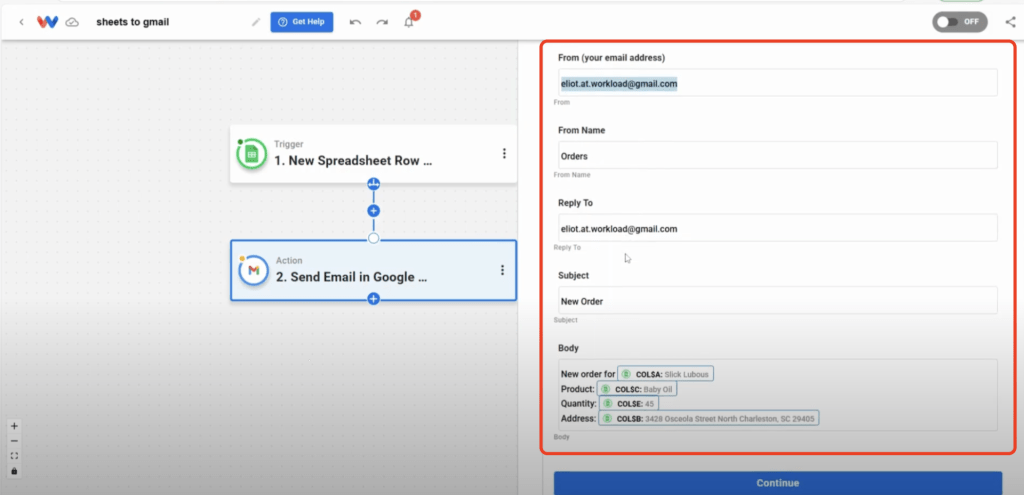
Task: Click the Trigger label on first step
Action: (x=289, y=144)
